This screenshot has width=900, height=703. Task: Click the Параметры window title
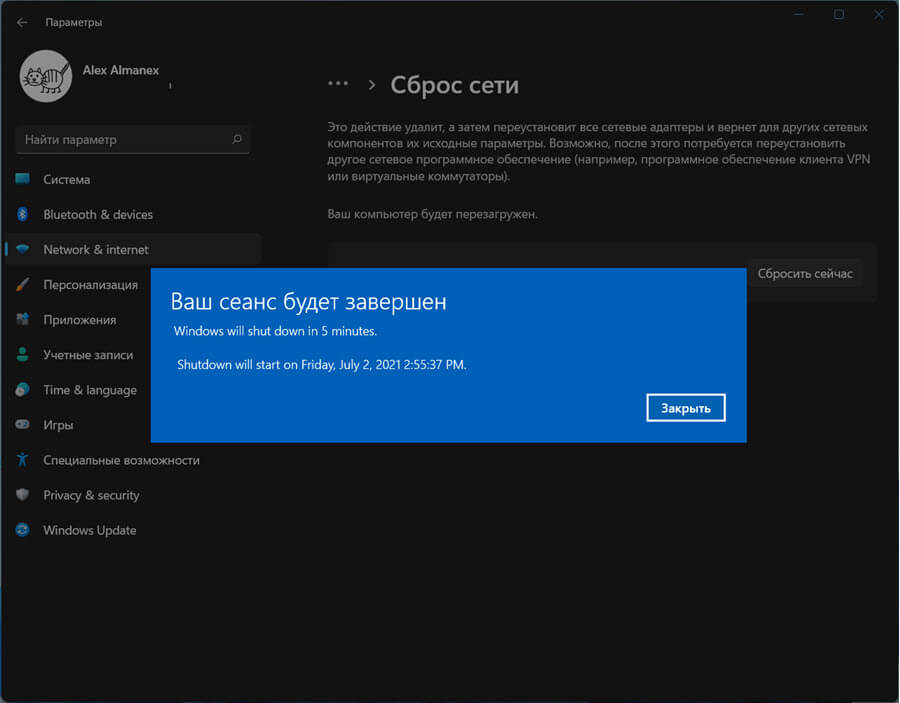tap(73, 22)
